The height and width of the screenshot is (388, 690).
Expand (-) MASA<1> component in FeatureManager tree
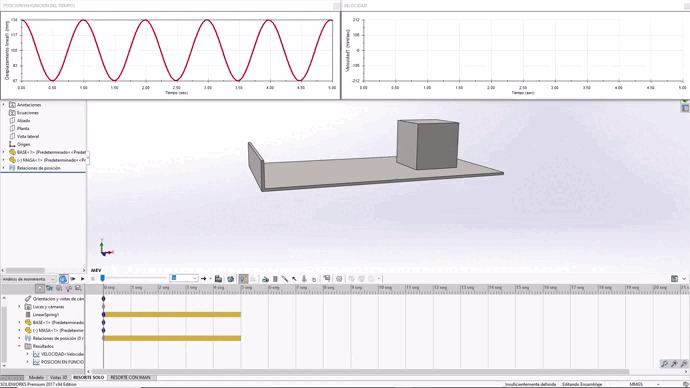click(4, 160)
